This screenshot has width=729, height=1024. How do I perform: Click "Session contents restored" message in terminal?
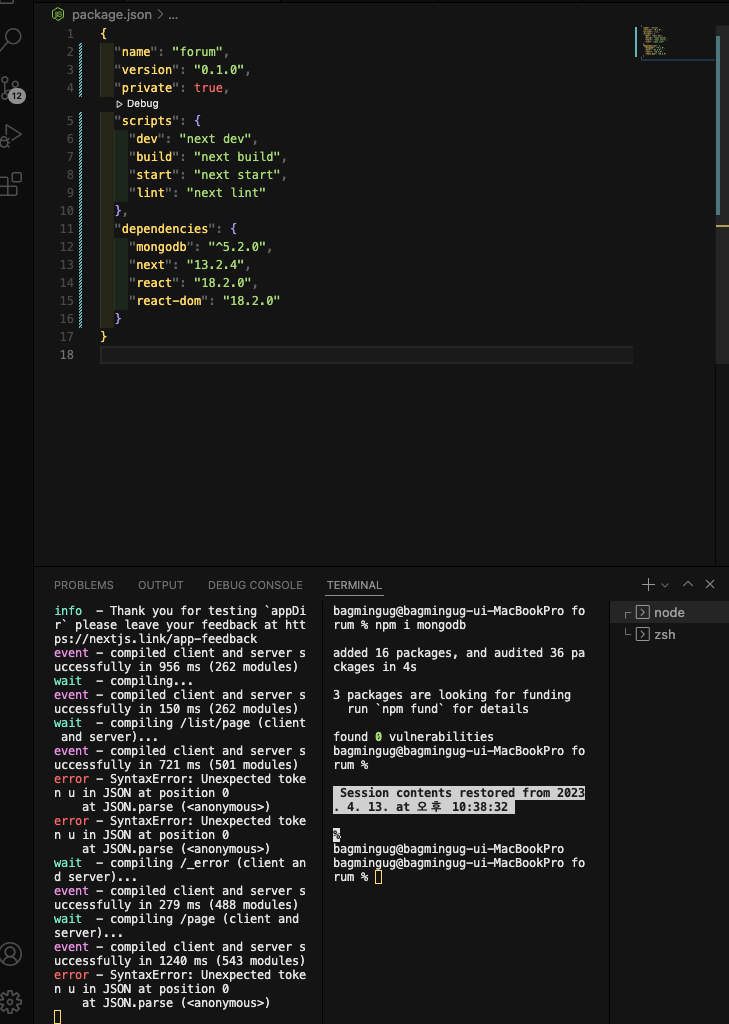[459, 800]
